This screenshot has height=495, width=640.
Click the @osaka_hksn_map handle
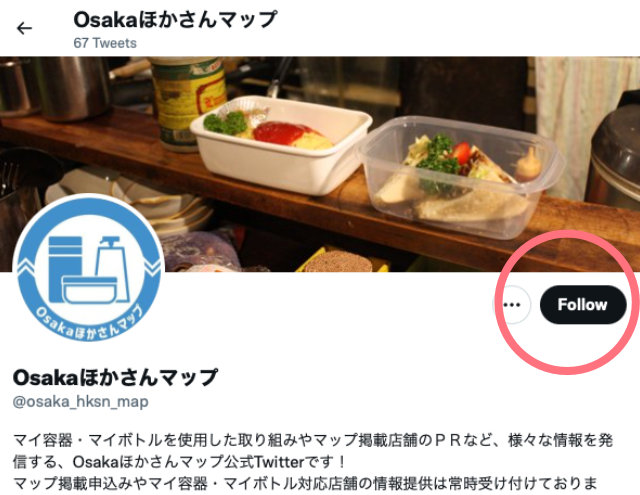click(x=80, y=402)
